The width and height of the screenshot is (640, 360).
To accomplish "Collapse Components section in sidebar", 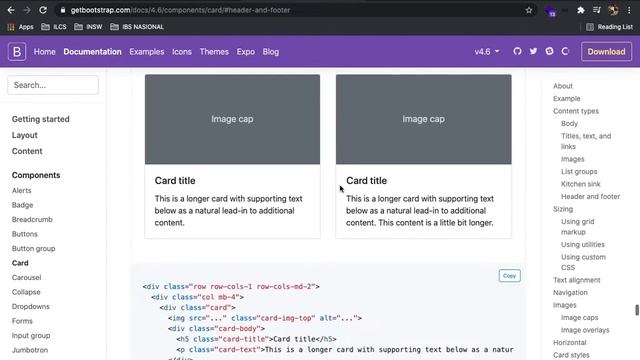I will click(x=36, y=175).
